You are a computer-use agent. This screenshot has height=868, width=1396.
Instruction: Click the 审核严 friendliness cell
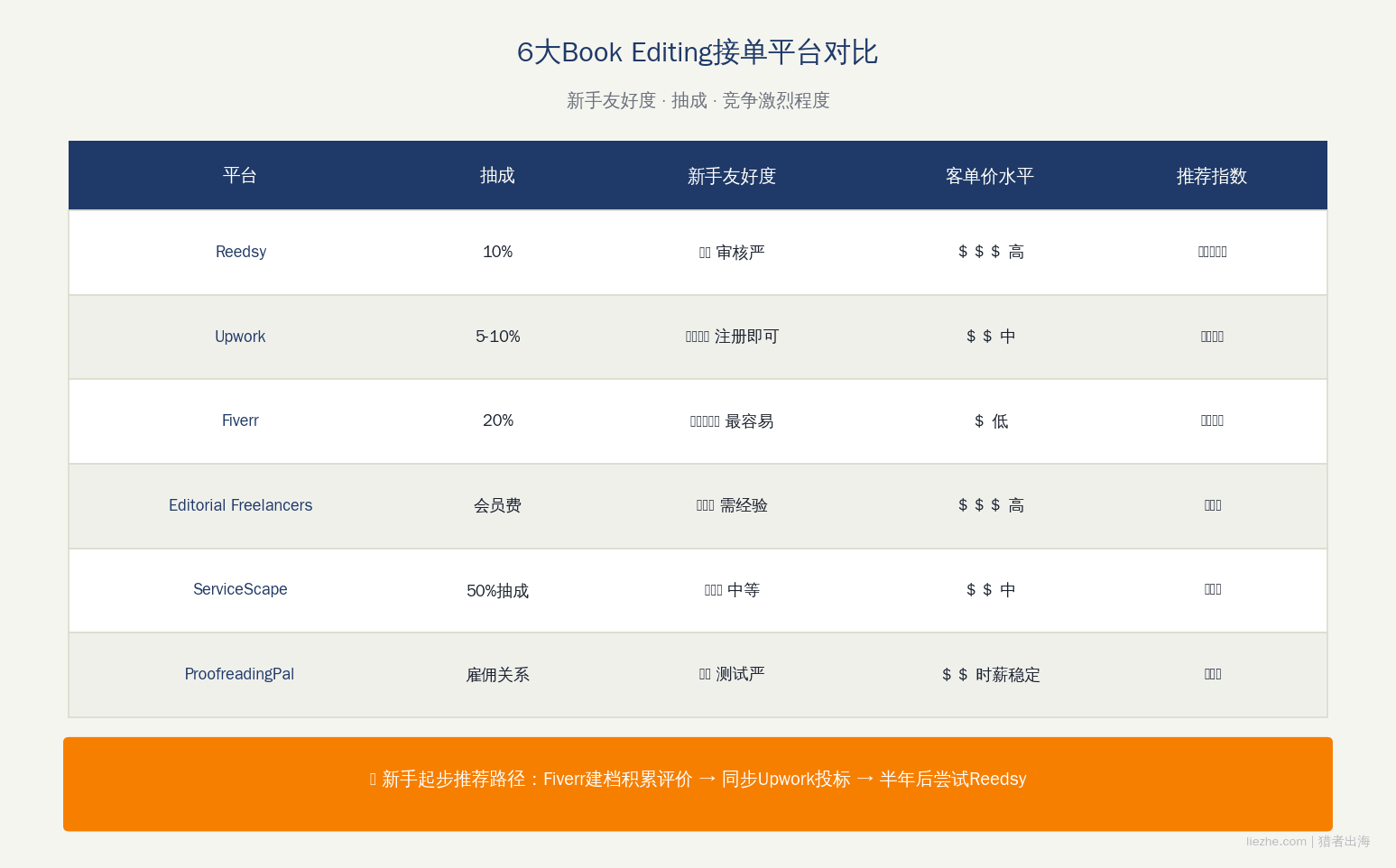point(732,252)
